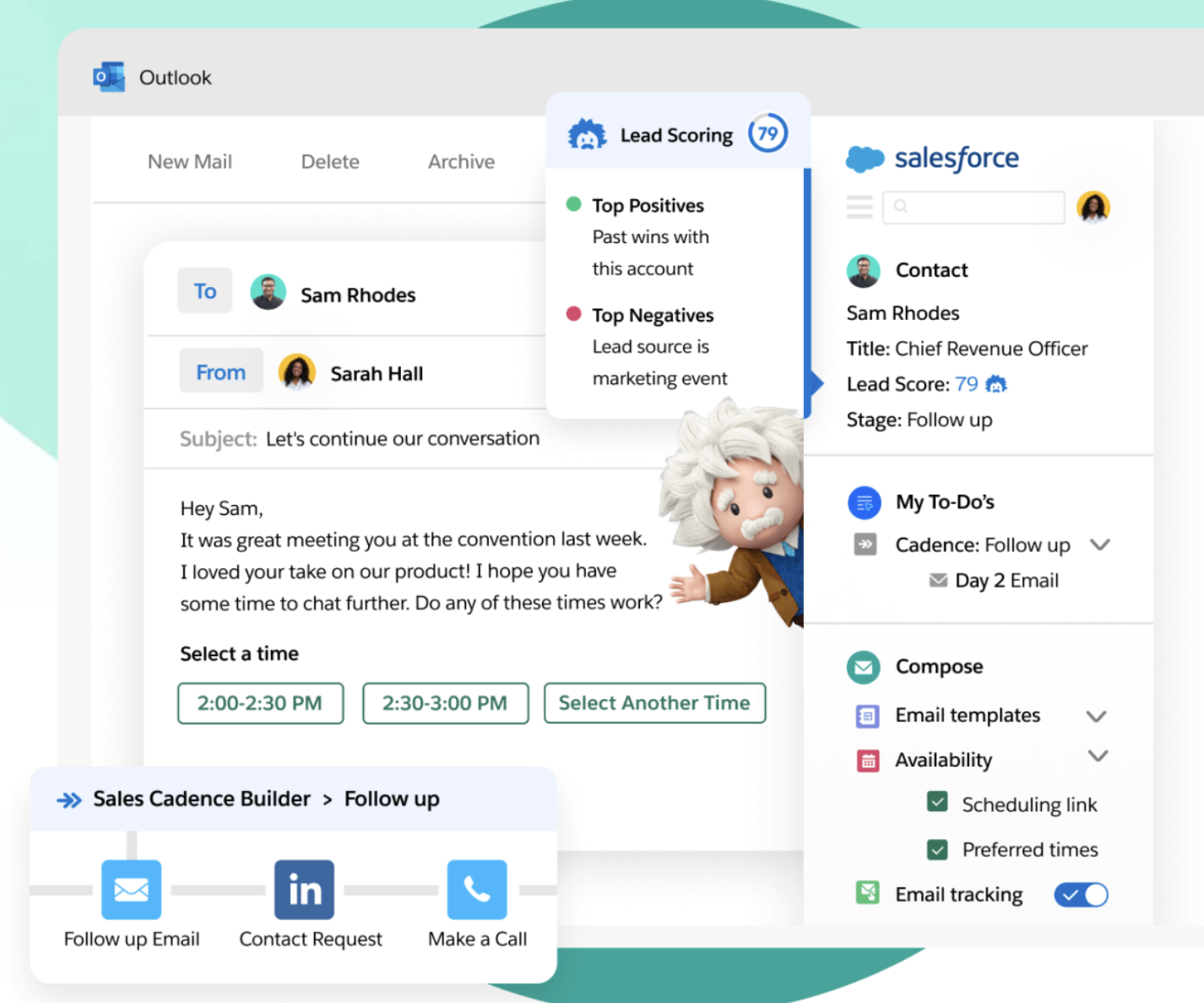Click Delete in Outlook toolbar
1204x1003 pixels.
tap(330, 161)
